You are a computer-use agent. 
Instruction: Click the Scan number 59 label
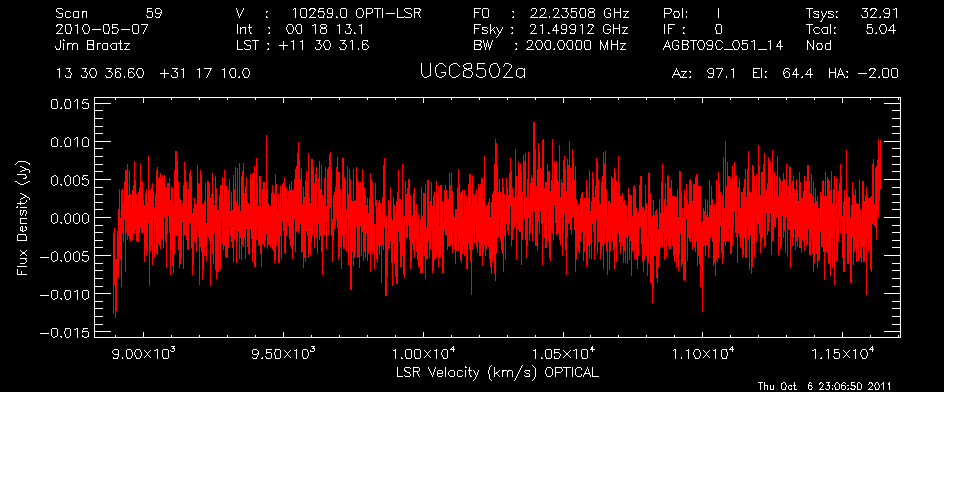pyautogui.click(x=103, y=13)
